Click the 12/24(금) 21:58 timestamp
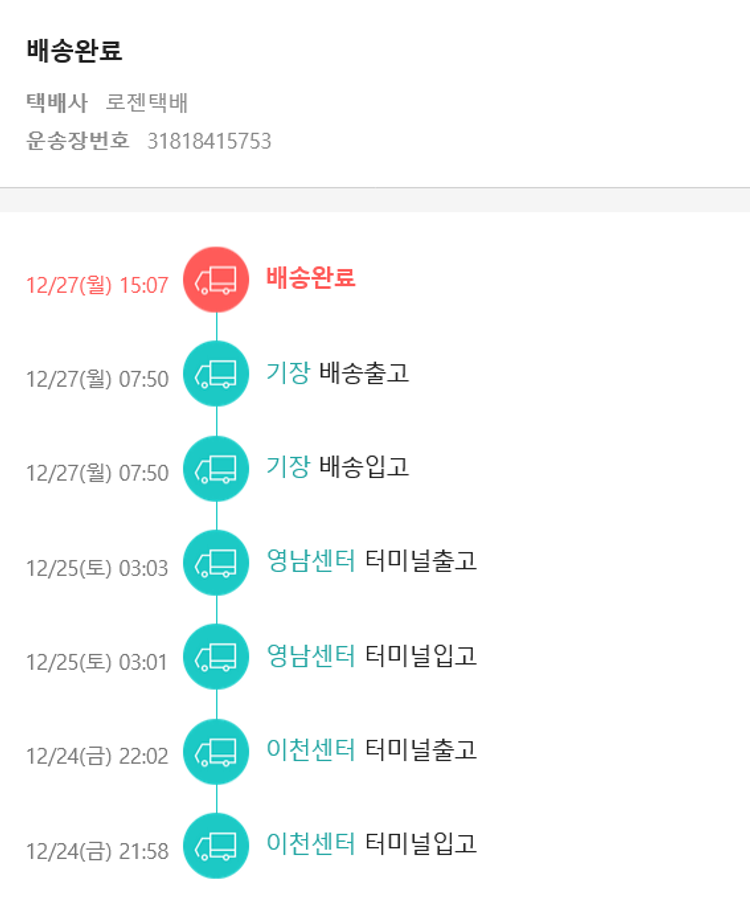The image size is (750, 911). click(97, 851)
